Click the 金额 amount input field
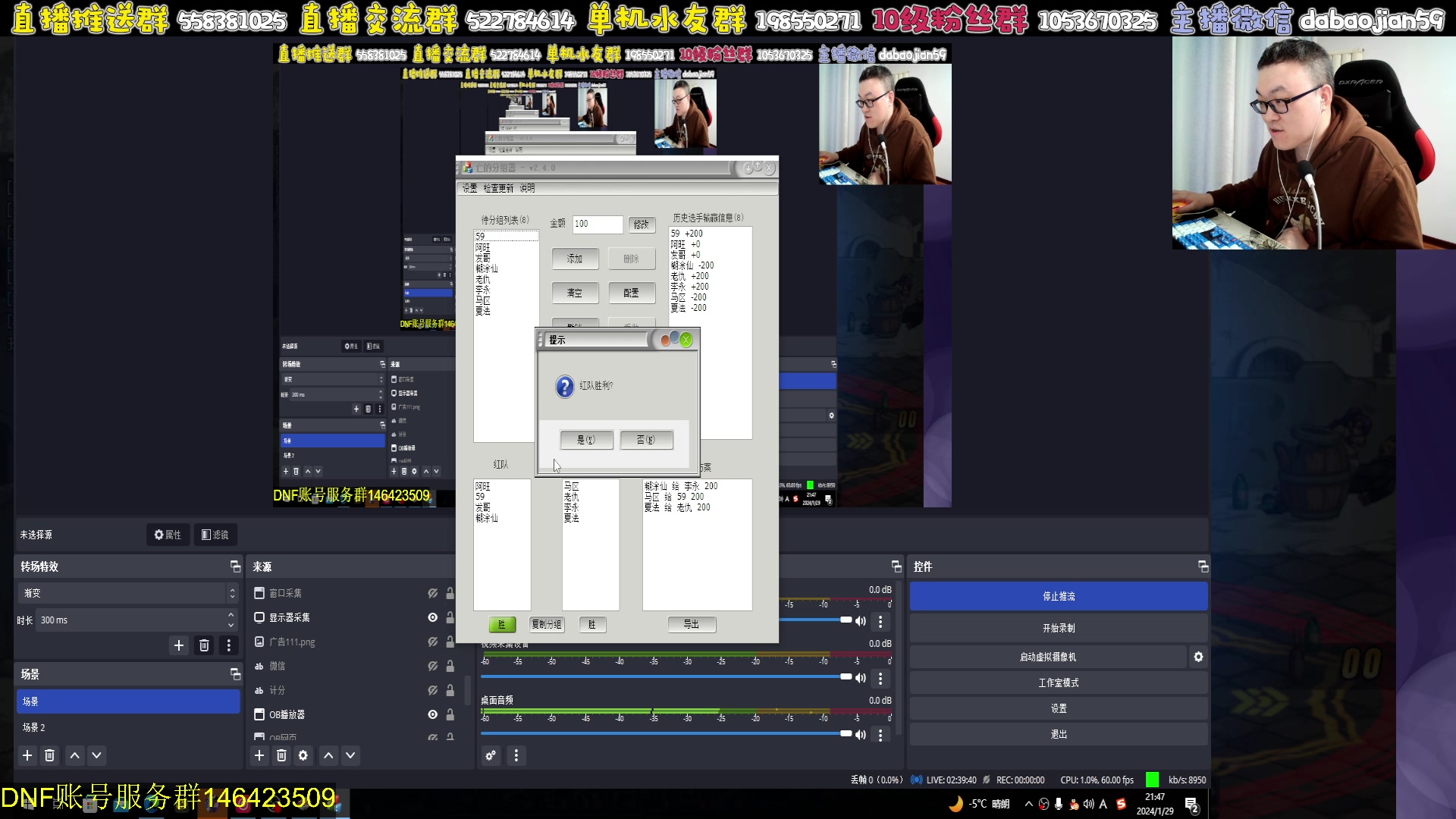 pos(598,224)
